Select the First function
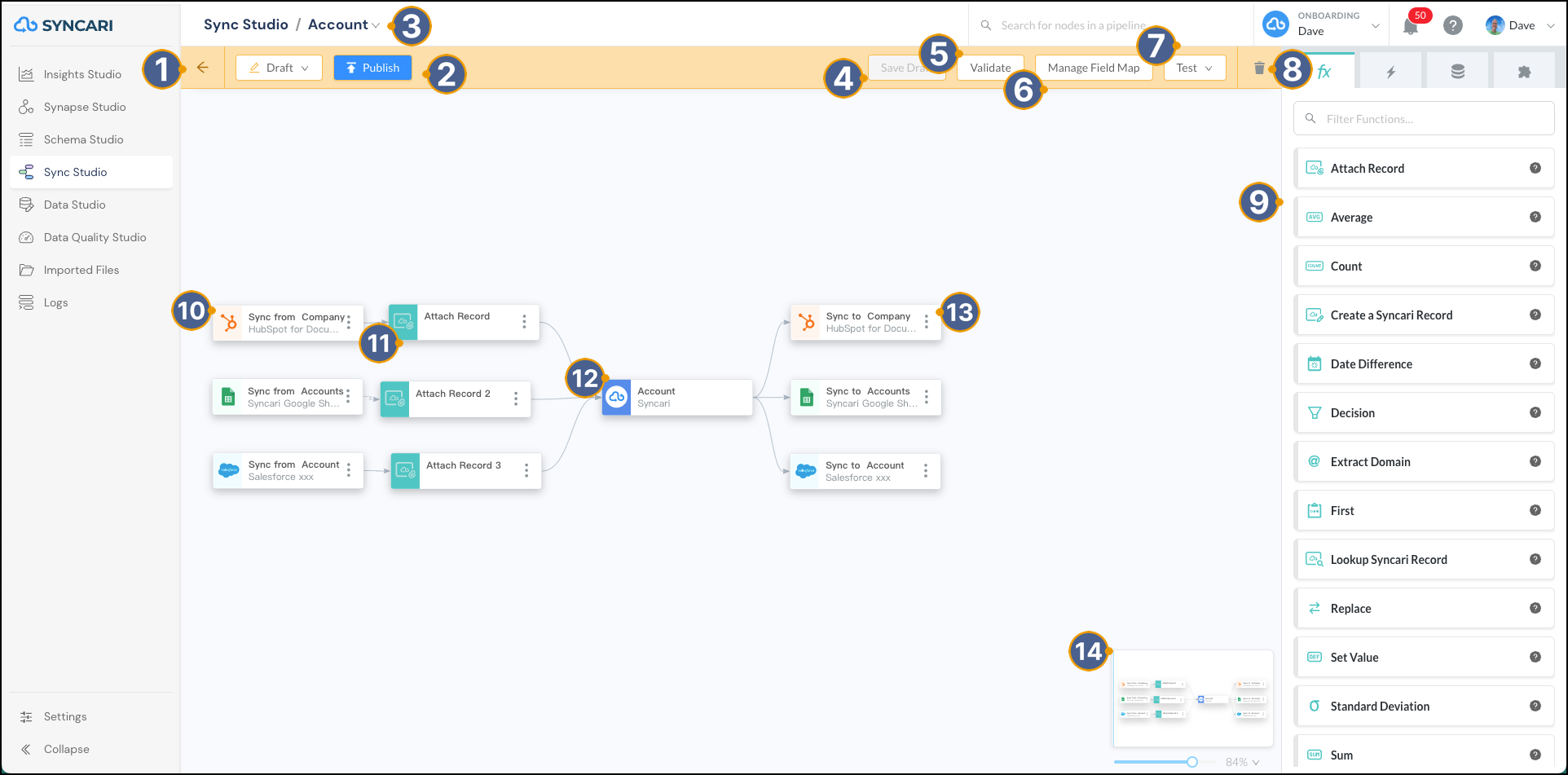The image size is (1568, 775). [1424, 511]
